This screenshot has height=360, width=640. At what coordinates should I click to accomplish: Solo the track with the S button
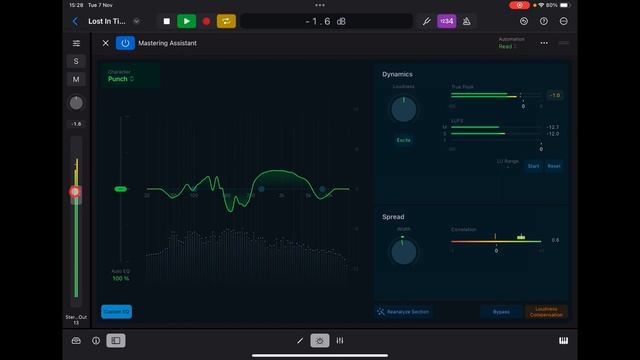point(76,61)
